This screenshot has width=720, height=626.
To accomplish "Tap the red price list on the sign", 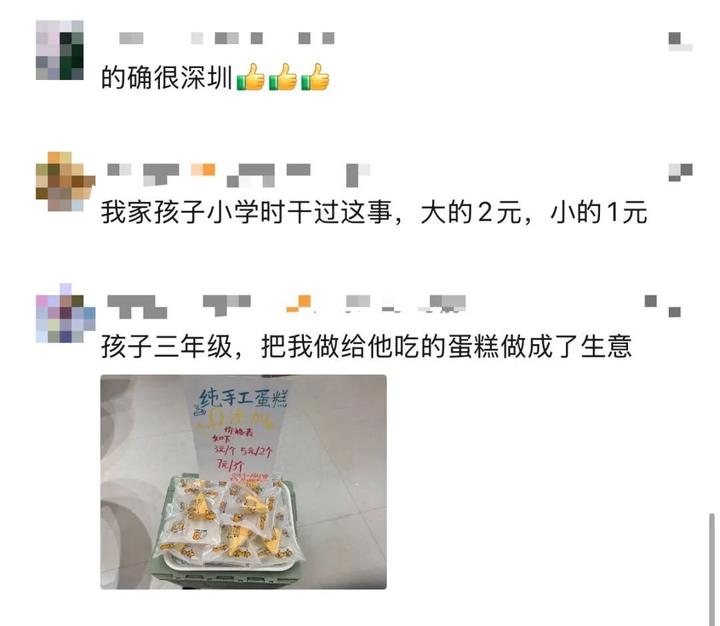I will point(241,448).
